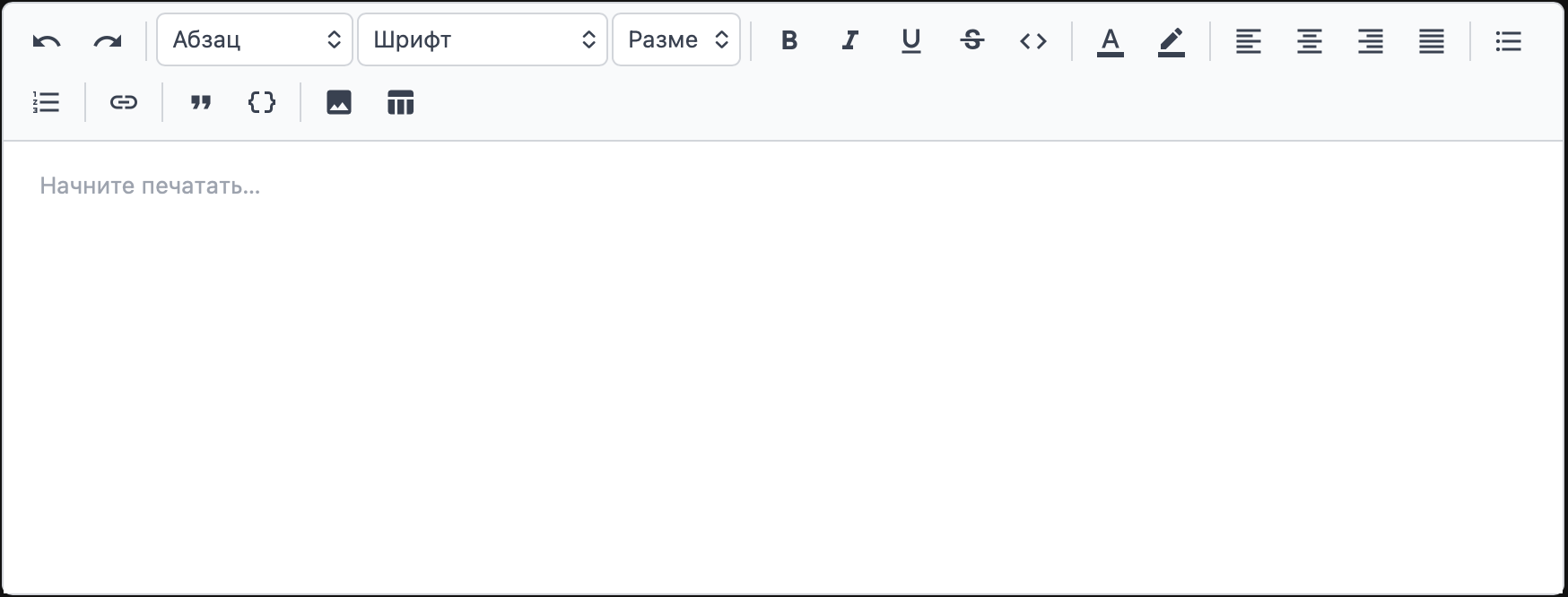Image resolution: width=1568 pixels, height=597 pixels.
Task: Open the Шрифт font family dropdown
Action: 483,39
